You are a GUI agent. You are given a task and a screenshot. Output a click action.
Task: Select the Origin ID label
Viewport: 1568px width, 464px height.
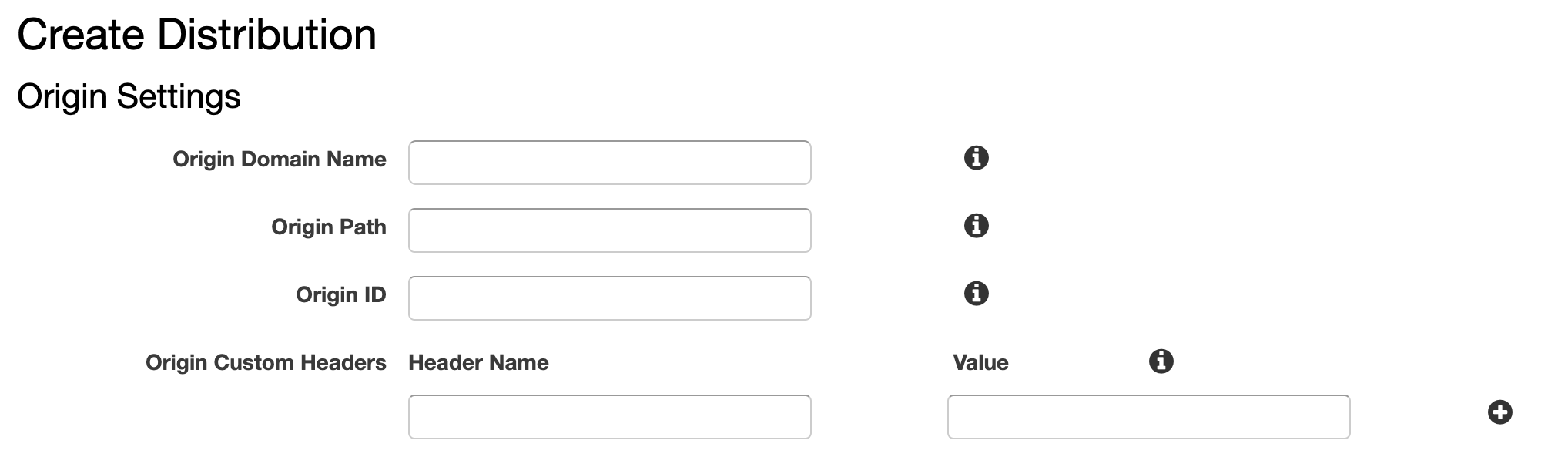pyautogui.click(x=341, y=295)
